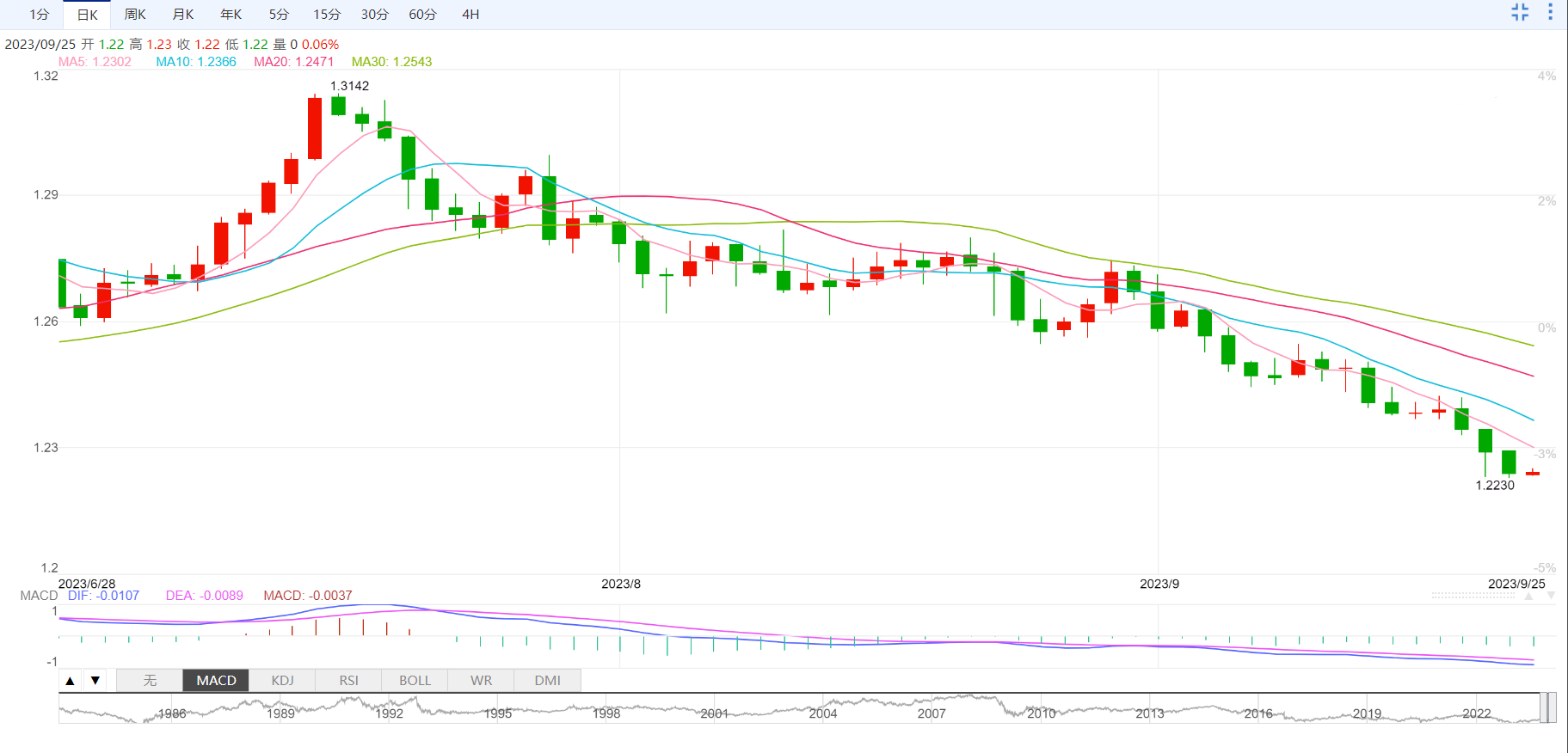Click the MA30: 1.2543 legend label

pyautogui.click(x=391, y=62)
